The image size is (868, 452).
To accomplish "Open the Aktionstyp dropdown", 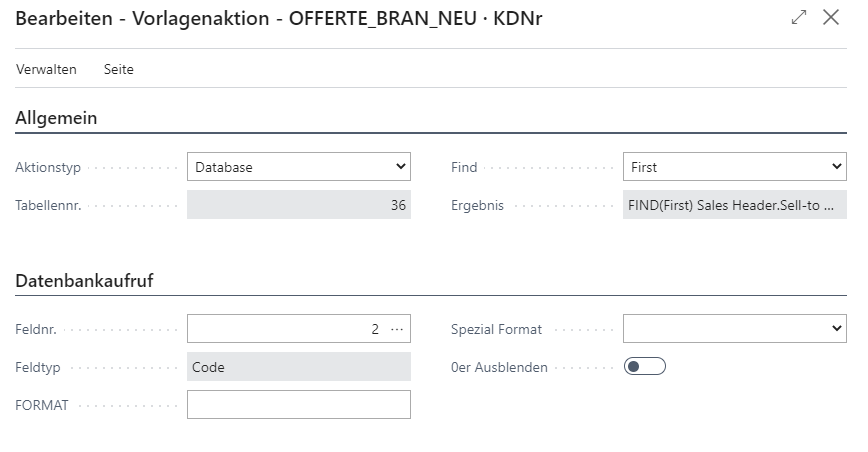I will (x=299, y=167).
